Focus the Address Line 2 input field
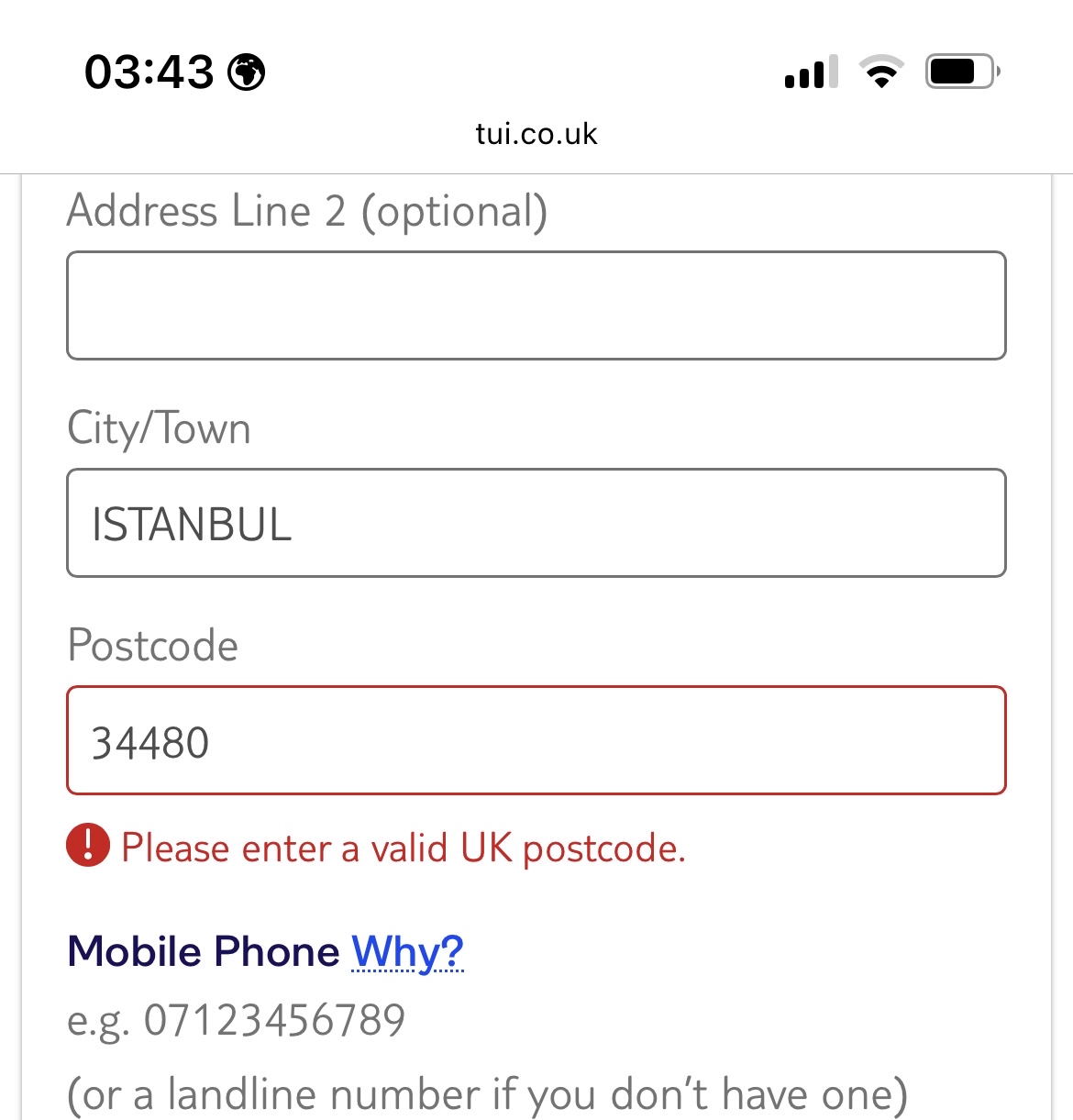The width and height of the screenshot is (1073, 1120). [536, 305]
